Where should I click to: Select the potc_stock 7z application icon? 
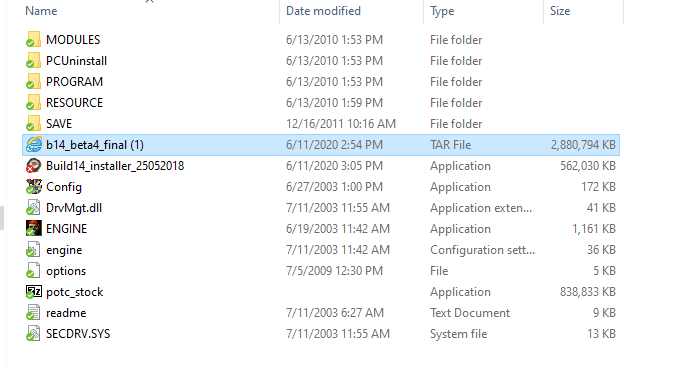(x=33, y=292)
